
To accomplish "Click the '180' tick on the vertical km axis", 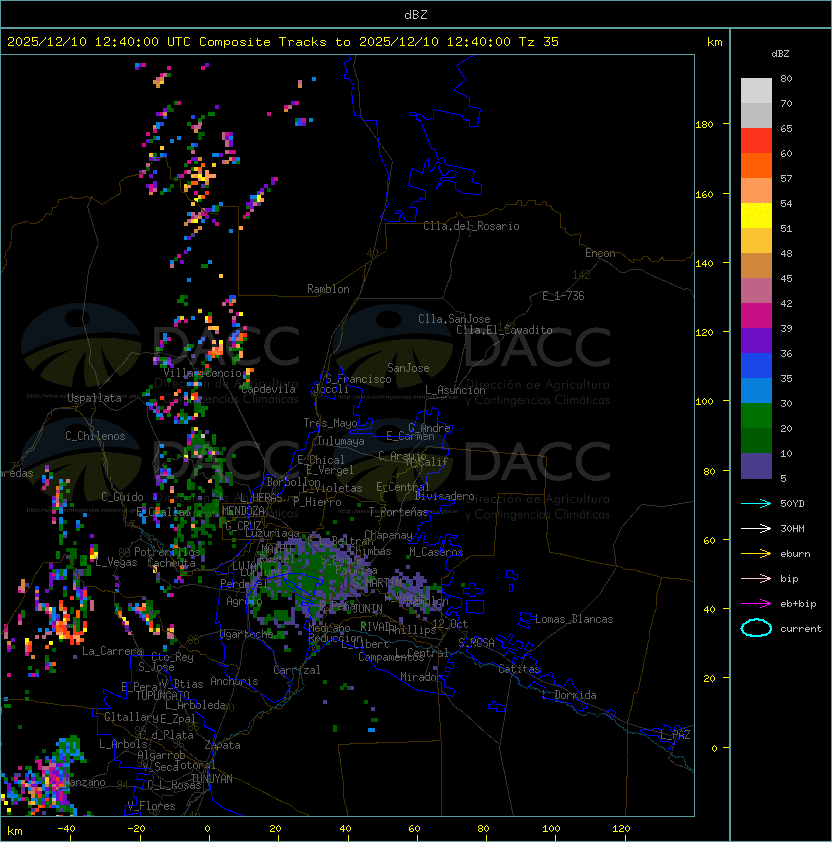I will coord(704,124).
